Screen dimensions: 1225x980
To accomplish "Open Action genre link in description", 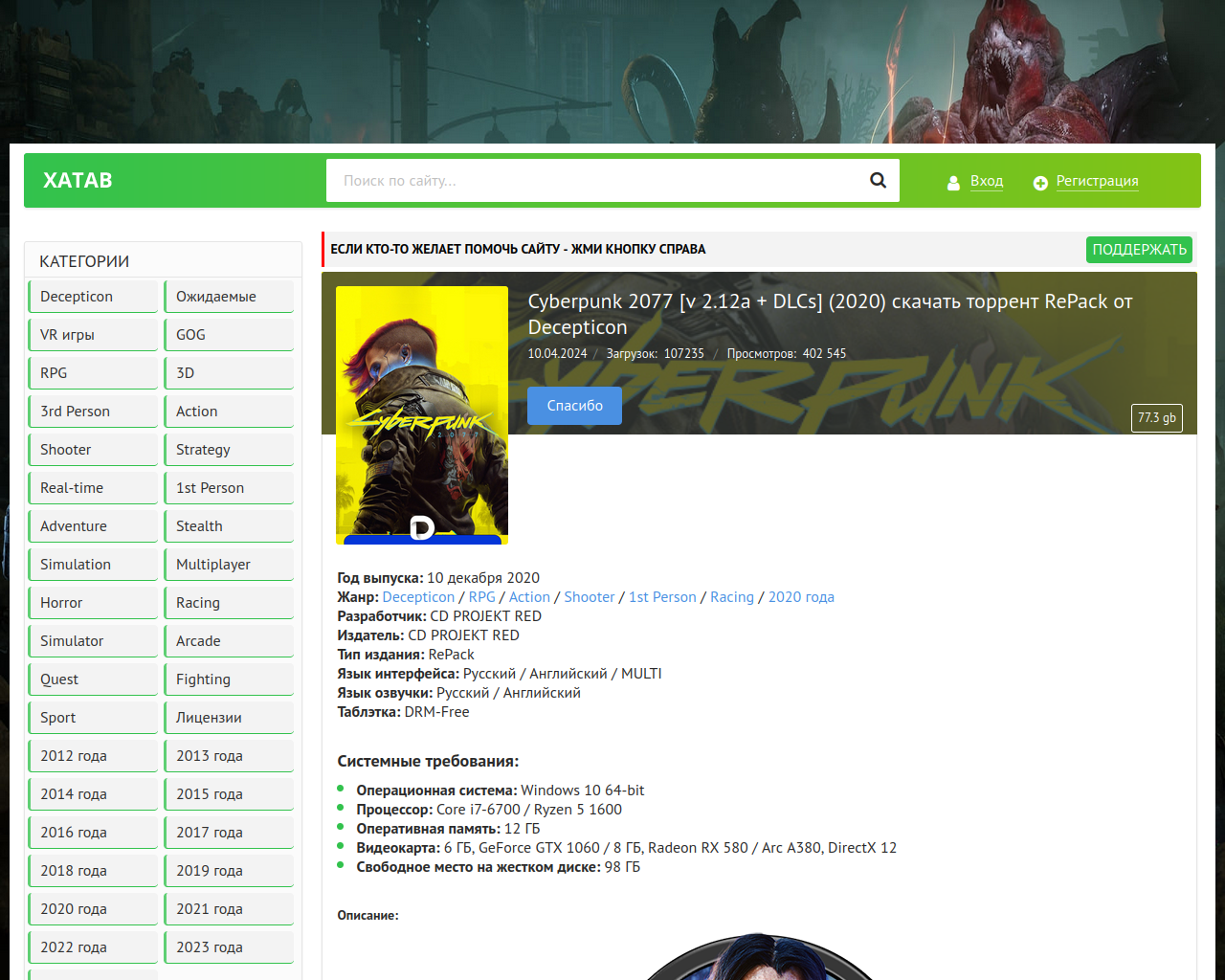I will (529, 597).
